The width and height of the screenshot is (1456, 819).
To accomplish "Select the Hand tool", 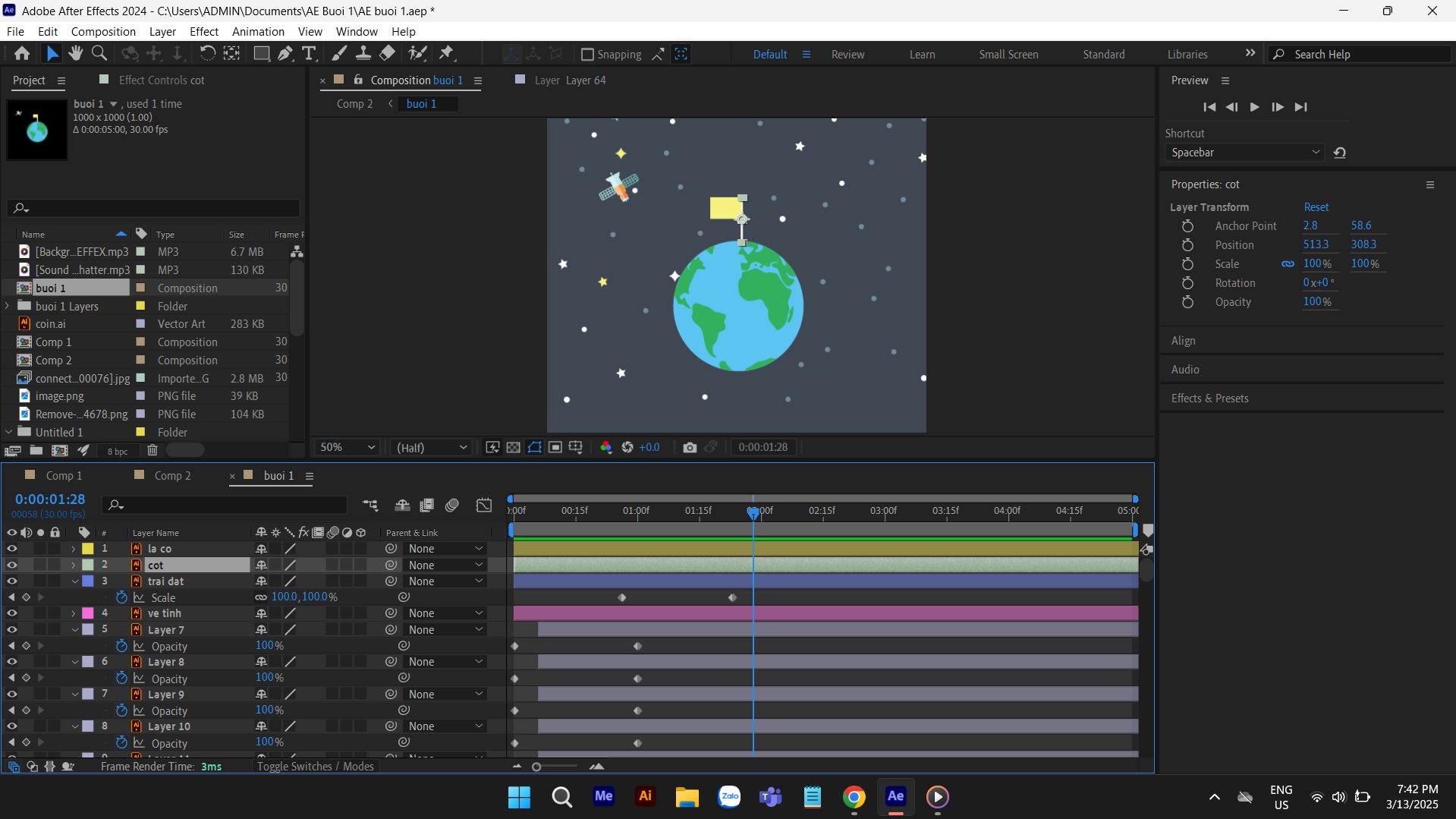I will 75,53.
